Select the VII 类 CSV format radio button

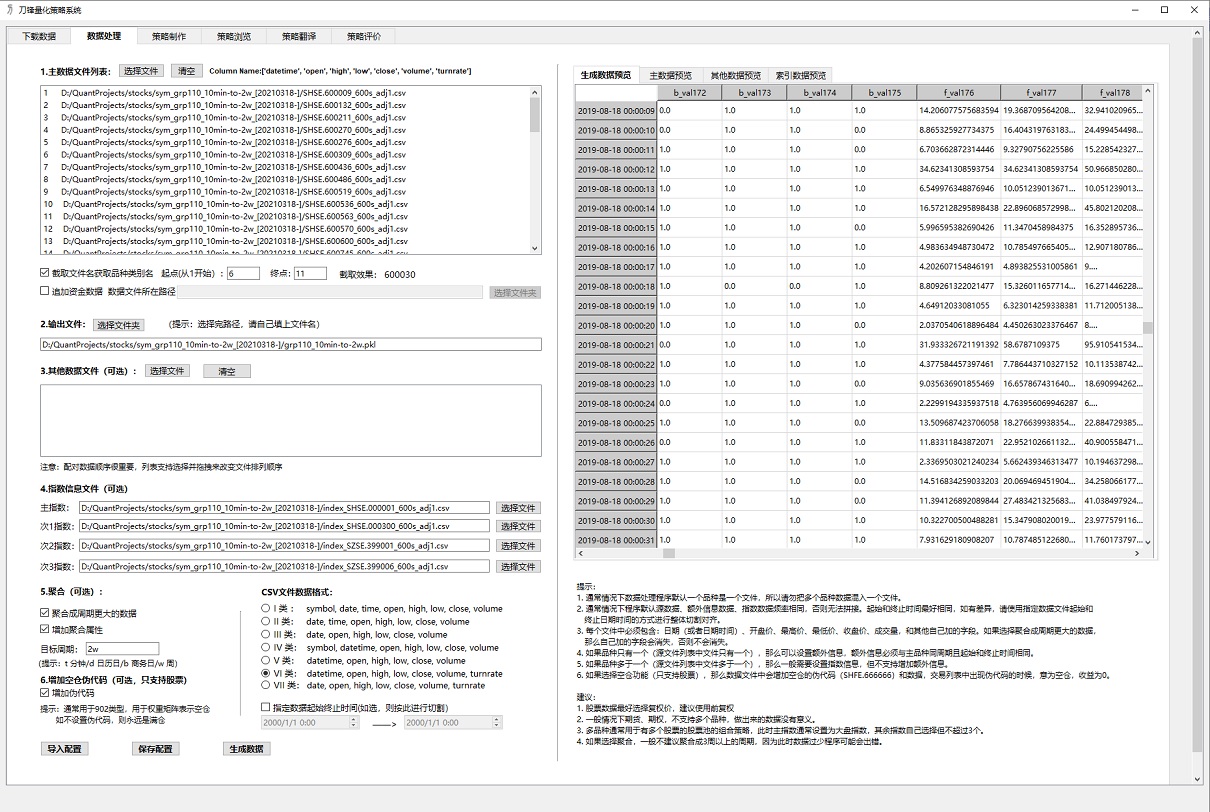[x=265, y=686]
